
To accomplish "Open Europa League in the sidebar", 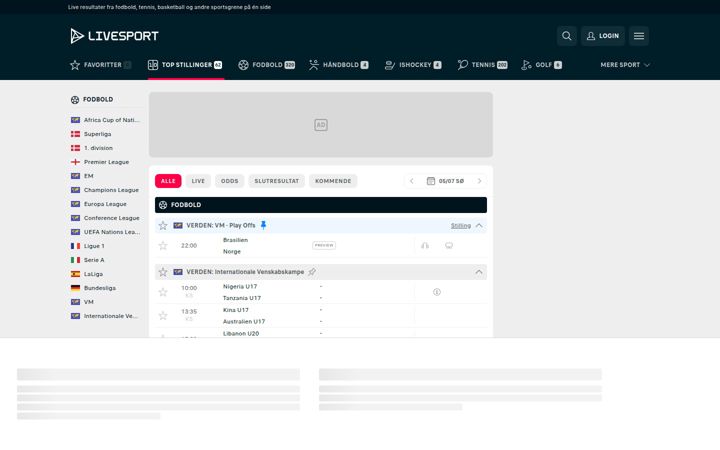I will [x=99, y=204].
